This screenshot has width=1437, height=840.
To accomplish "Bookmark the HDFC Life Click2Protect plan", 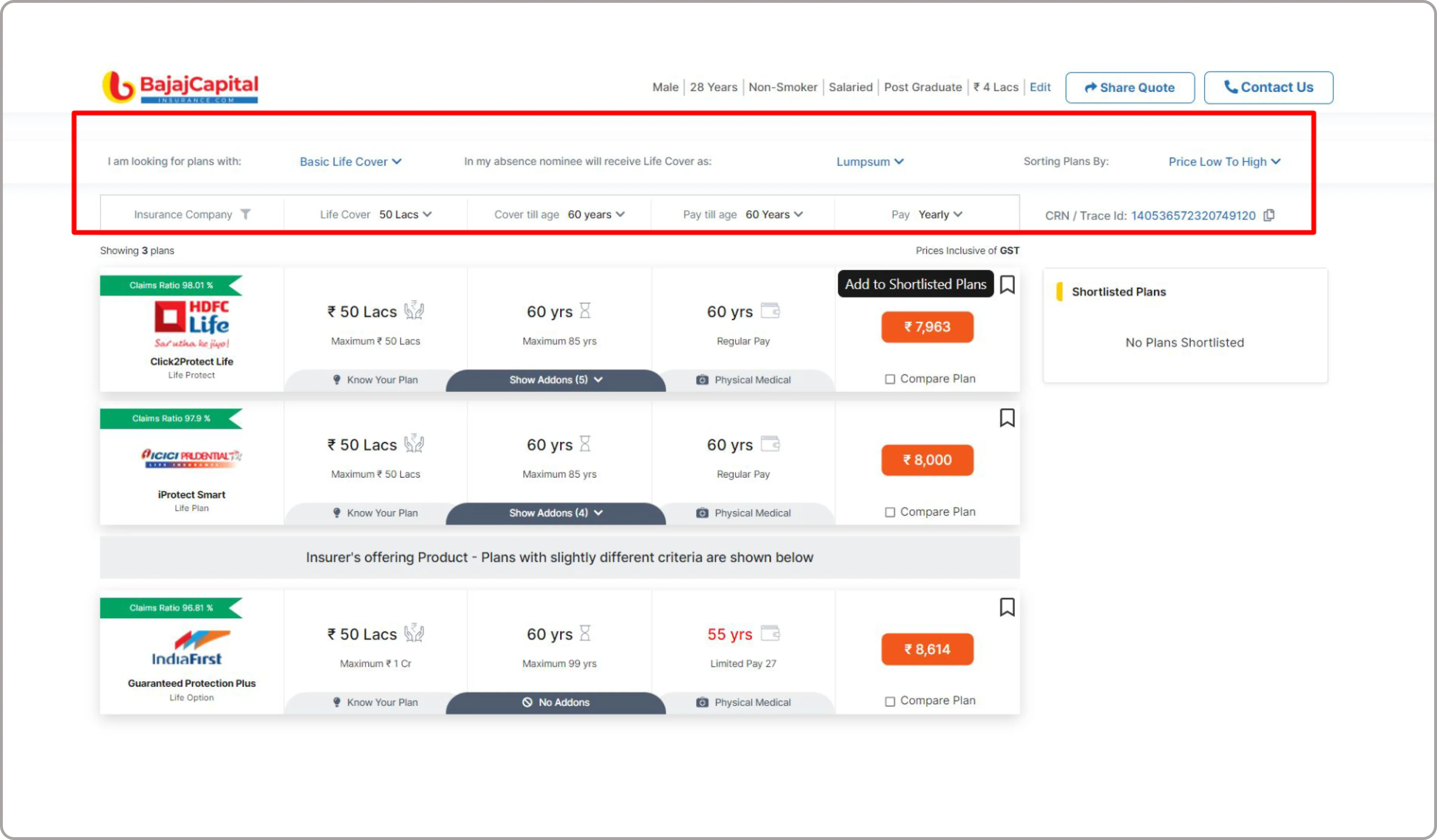I will 1007,284.
